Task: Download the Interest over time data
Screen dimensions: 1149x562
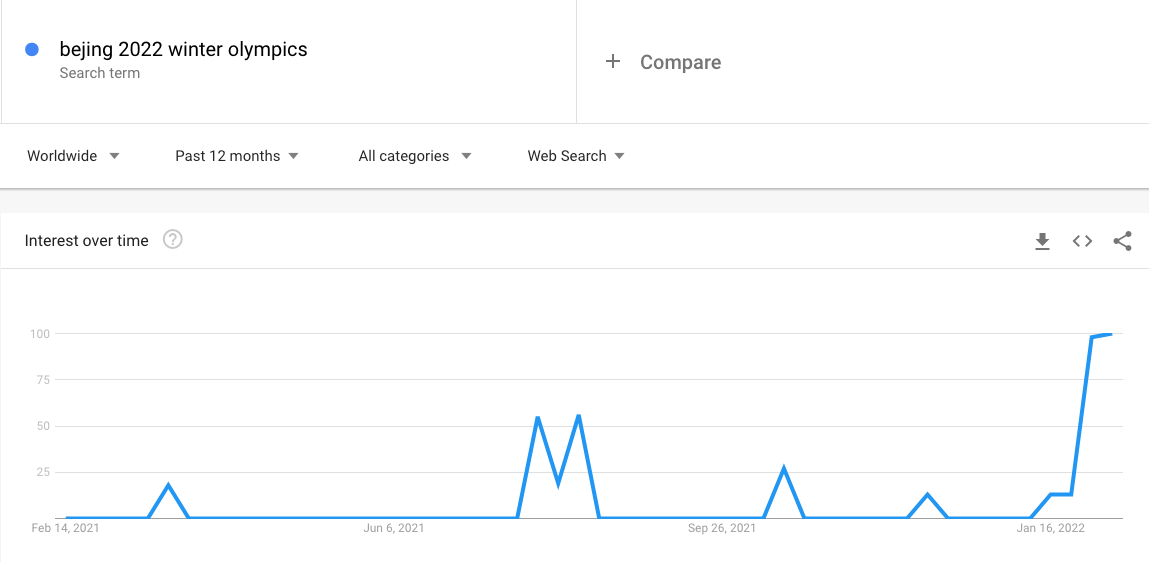Action: click(x=1042, y=241)
